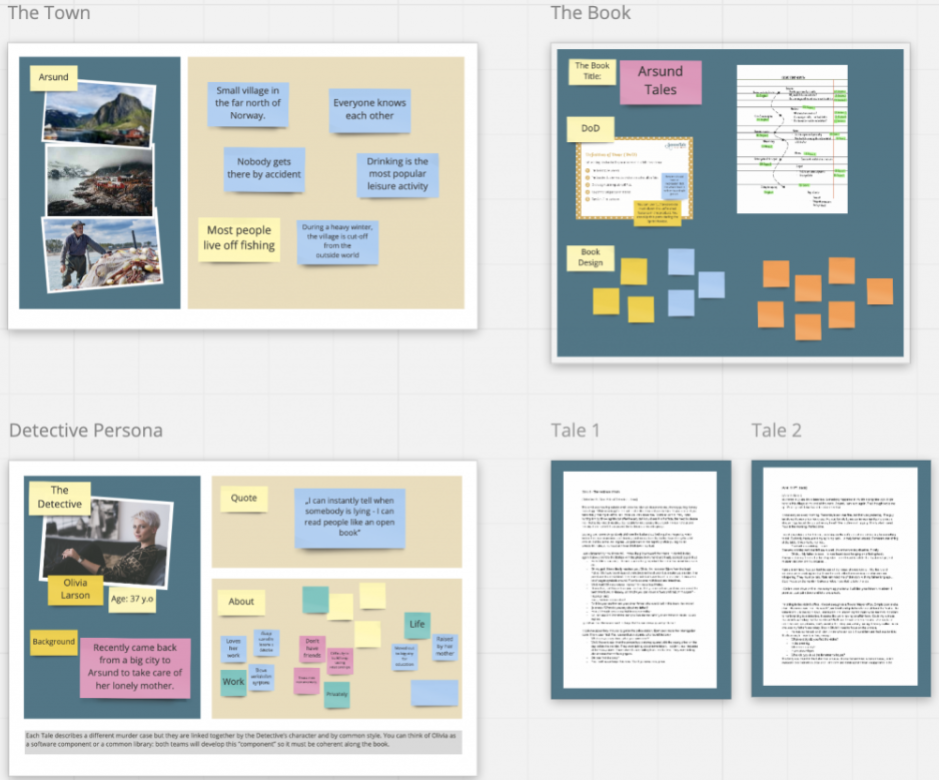Select the "Raised by her mother" blue note

point(444,646)
